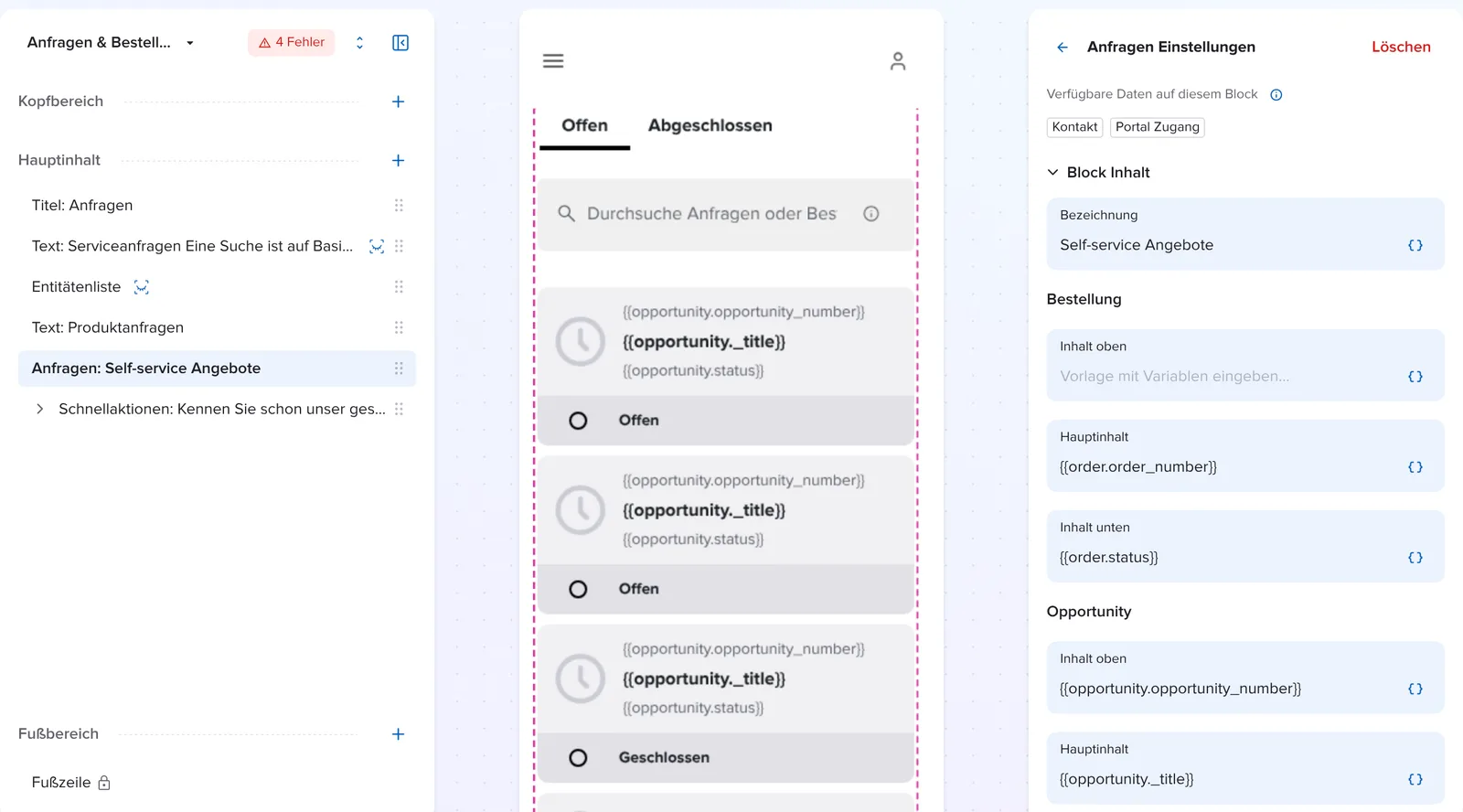The width and height of the screenshot is (1463, 812).
Task: Click drag handle for Text: Produktanfragen
Action: point(399,327)
